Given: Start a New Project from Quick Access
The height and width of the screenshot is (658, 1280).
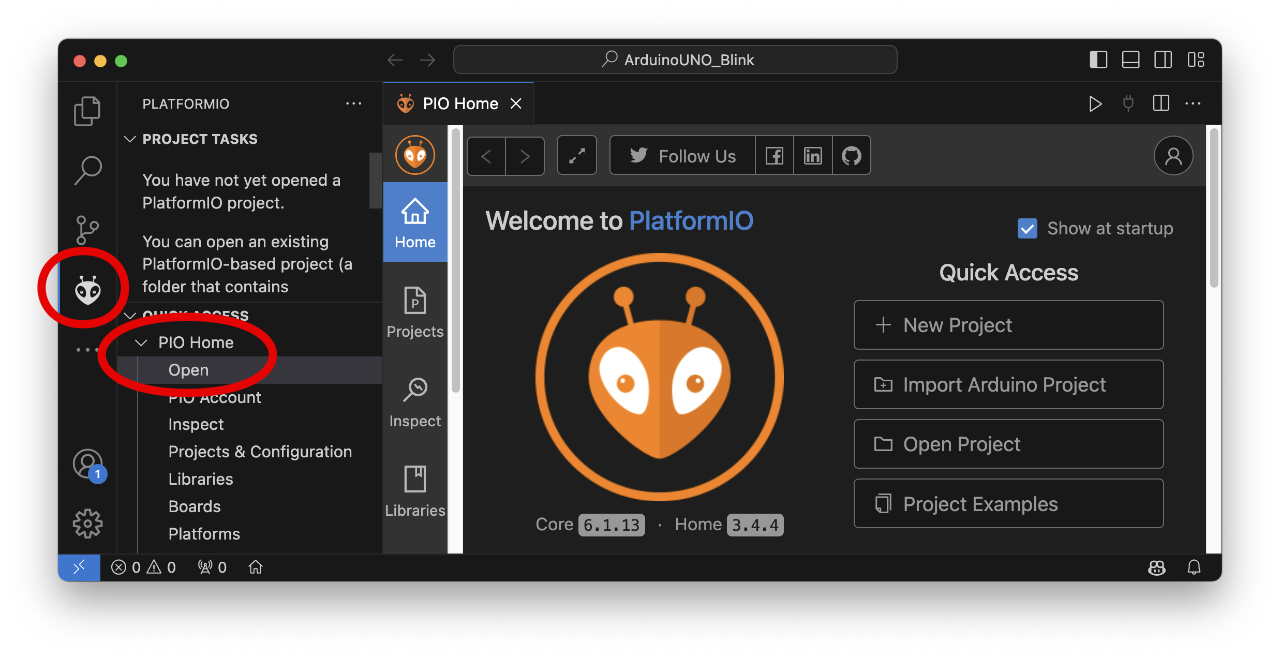Looking at the screenshot, I should pyautogui.click(x=1008, y=324).
